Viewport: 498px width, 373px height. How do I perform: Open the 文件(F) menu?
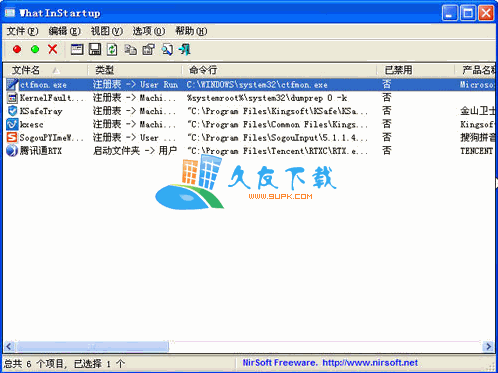point(22,31)
